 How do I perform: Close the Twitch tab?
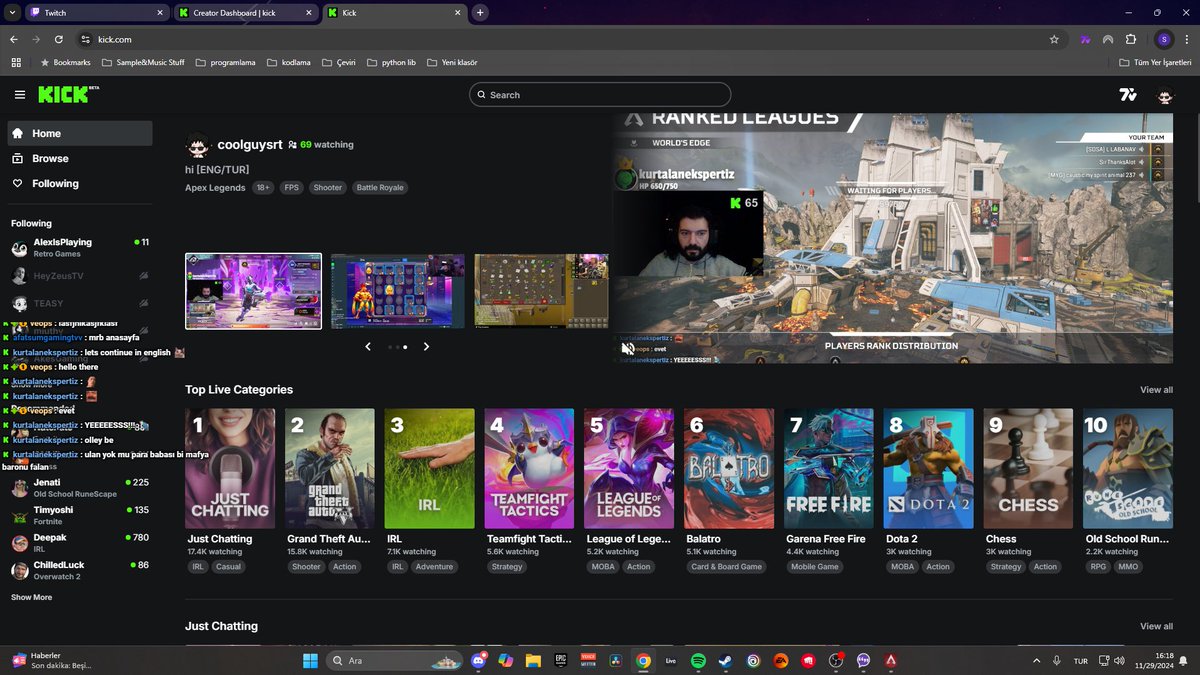160,13
